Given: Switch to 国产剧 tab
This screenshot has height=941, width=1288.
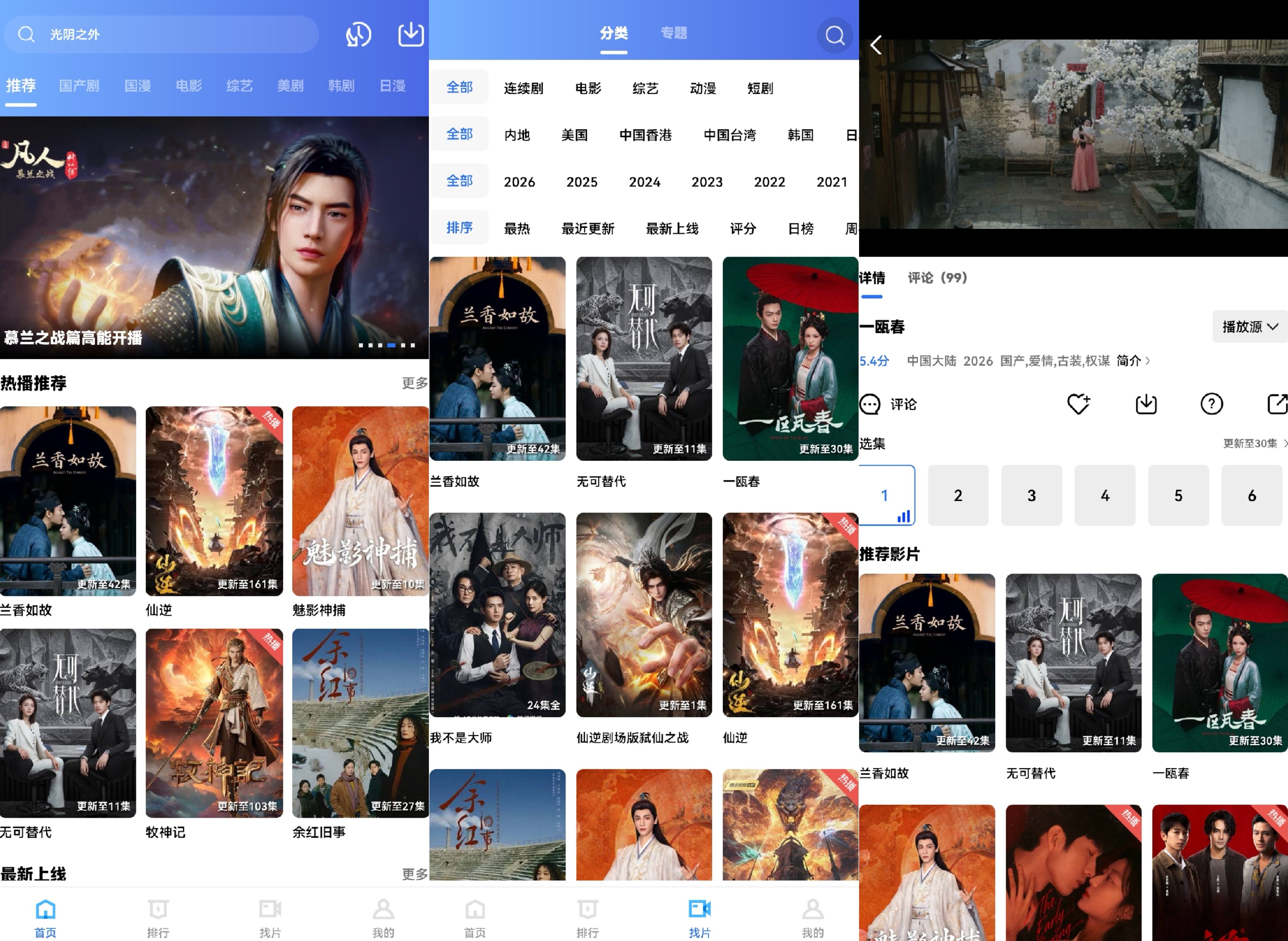Looking at the screenshot, I should pos(79,86).
